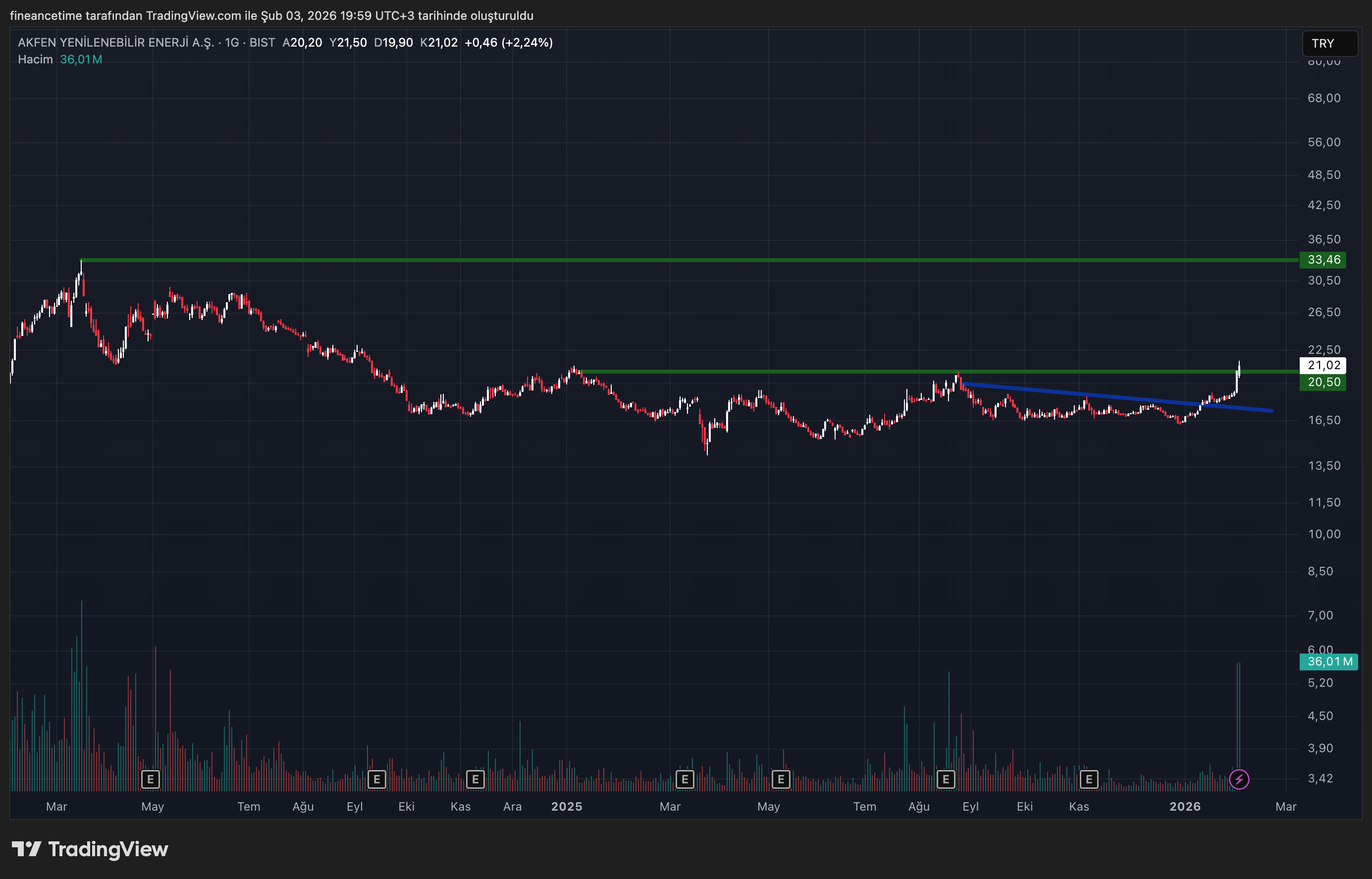
Task: Click the earnings marker near May 2025
Action: pyautogui.click(x=781, y=779)
